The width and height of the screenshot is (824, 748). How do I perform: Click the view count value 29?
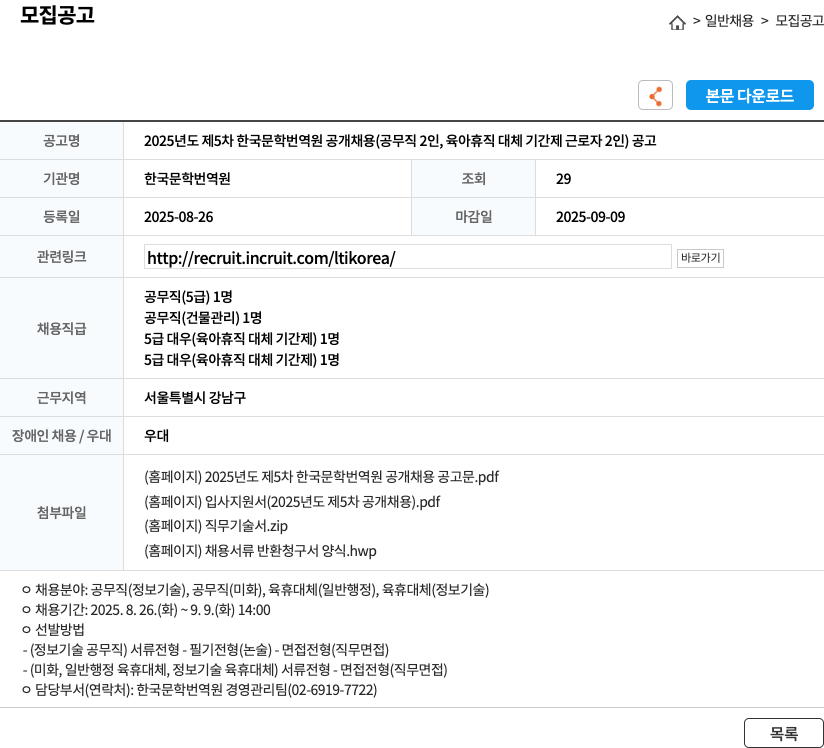(x=563, y=179)
